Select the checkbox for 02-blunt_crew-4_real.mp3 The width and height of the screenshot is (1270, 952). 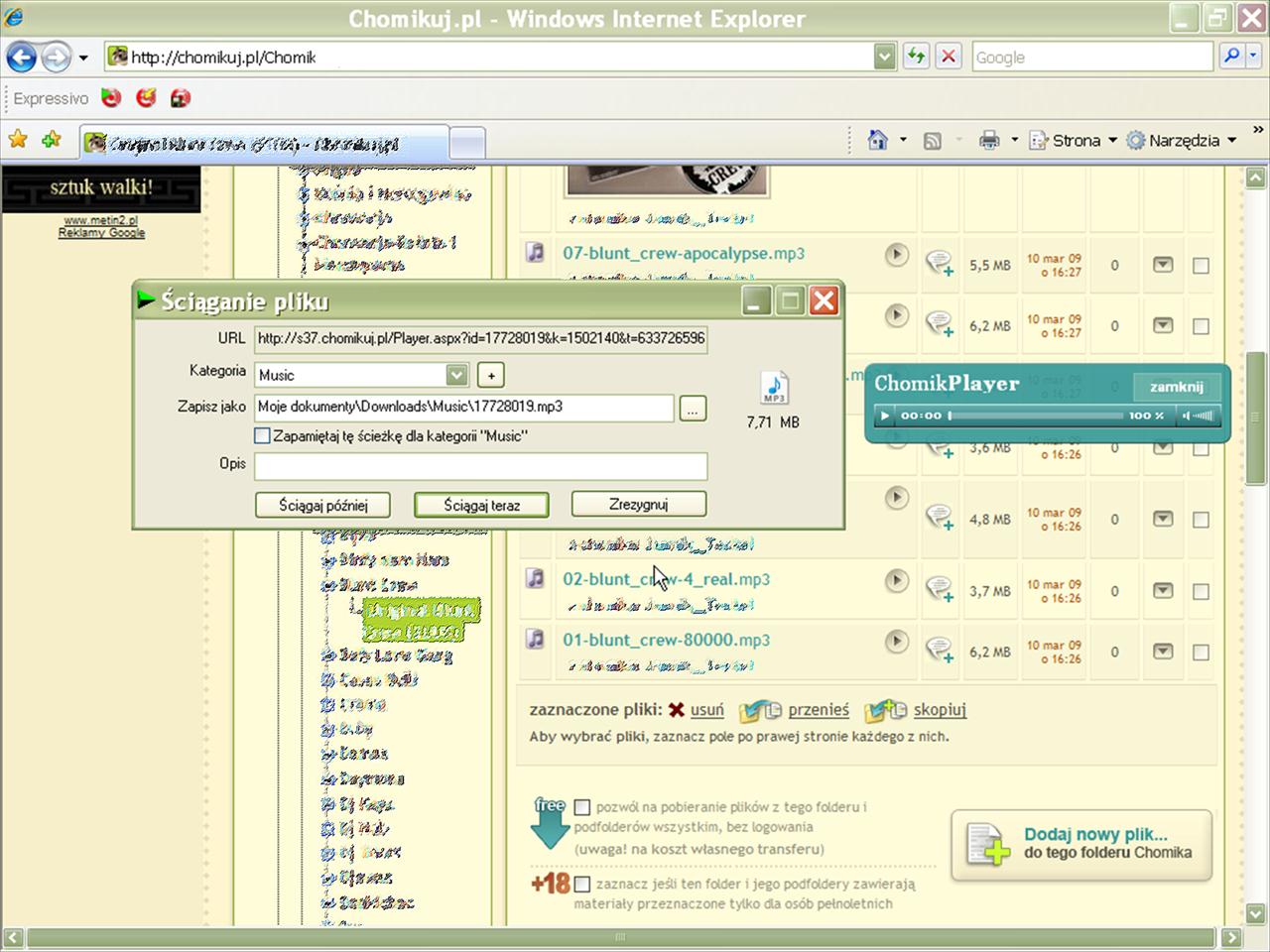coord(1201,592)
